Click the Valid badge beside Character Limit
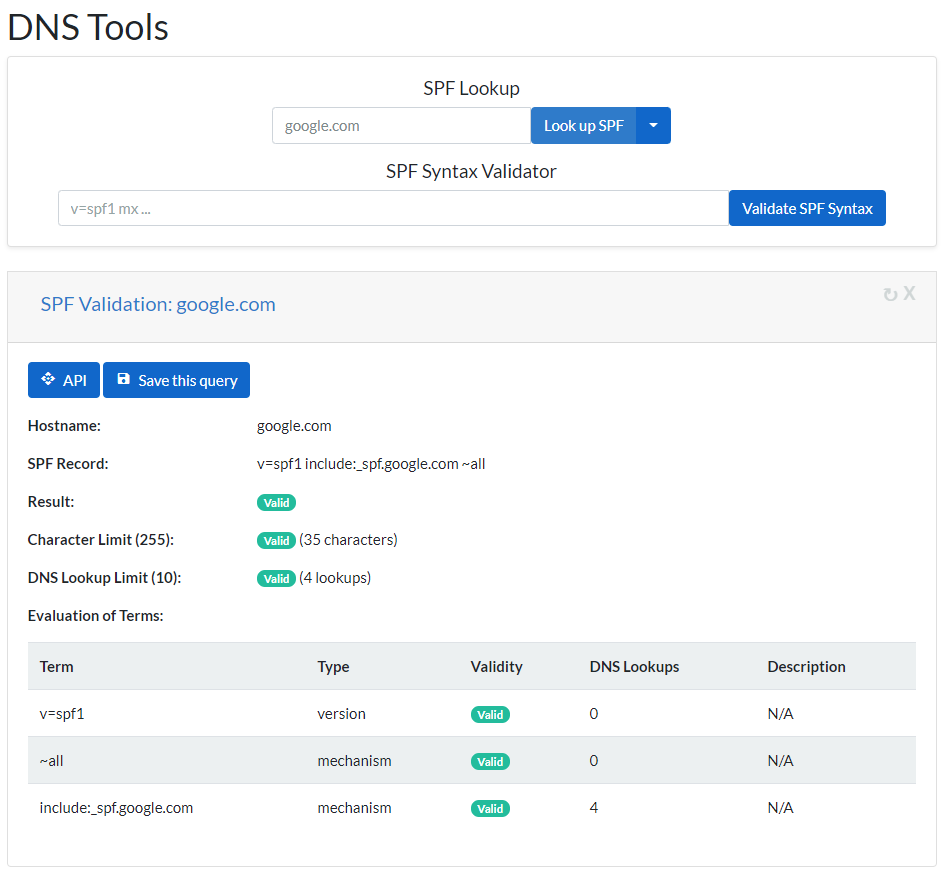 point(276,540)
